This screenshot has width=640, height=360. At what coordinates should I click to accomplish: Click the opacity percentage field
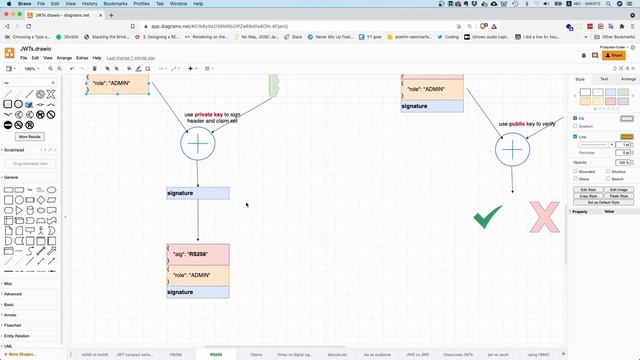(x=622, y=162)
